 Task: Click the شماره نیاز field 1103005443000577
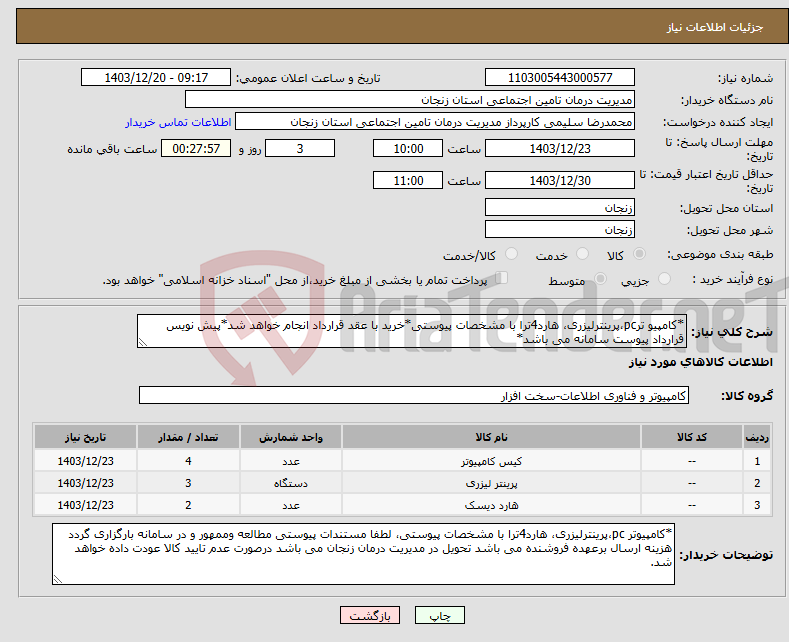tap(560, 77)
